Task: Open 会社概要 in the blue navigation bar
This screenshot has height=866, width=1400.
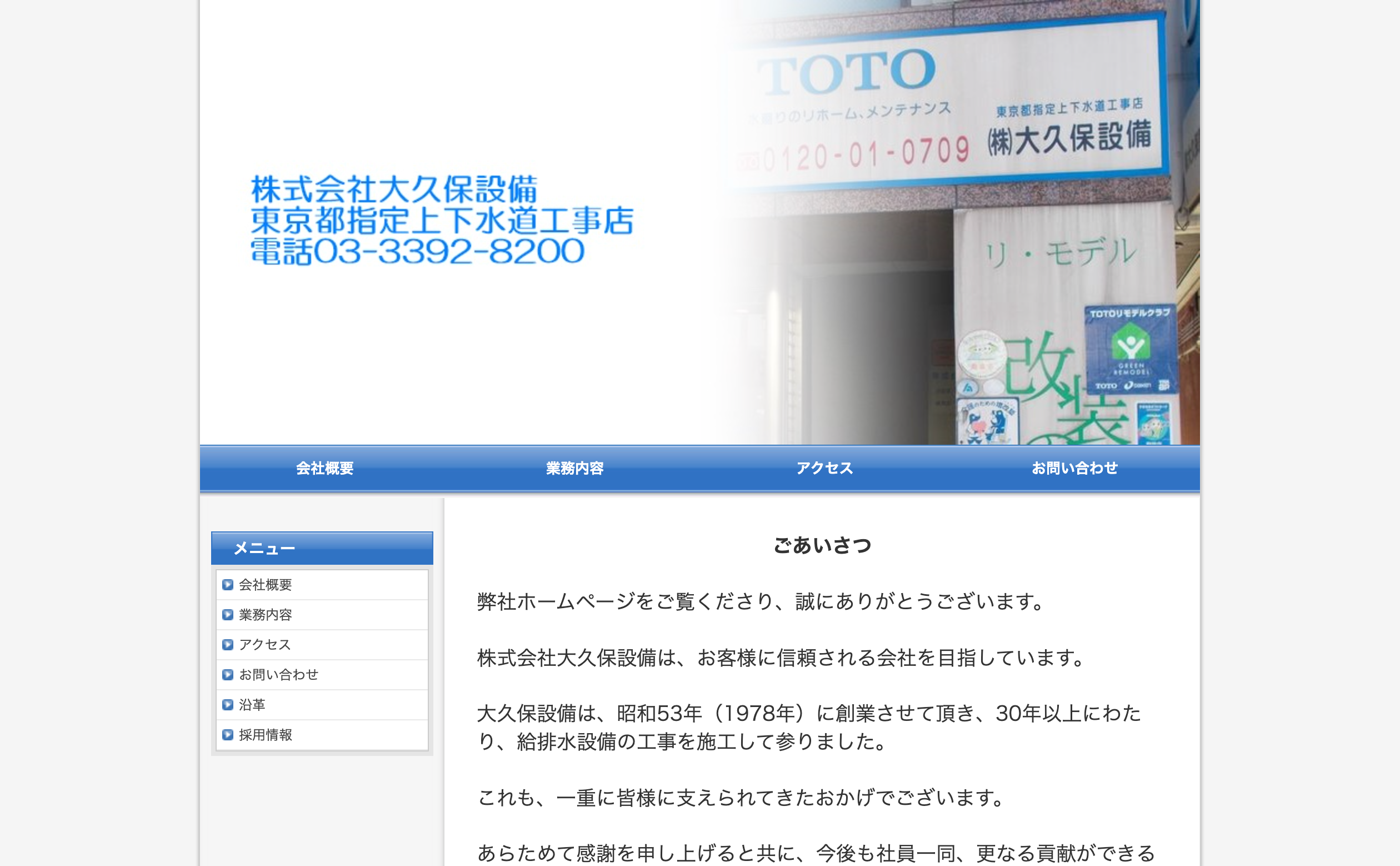Action: click(x=324, y=468)
